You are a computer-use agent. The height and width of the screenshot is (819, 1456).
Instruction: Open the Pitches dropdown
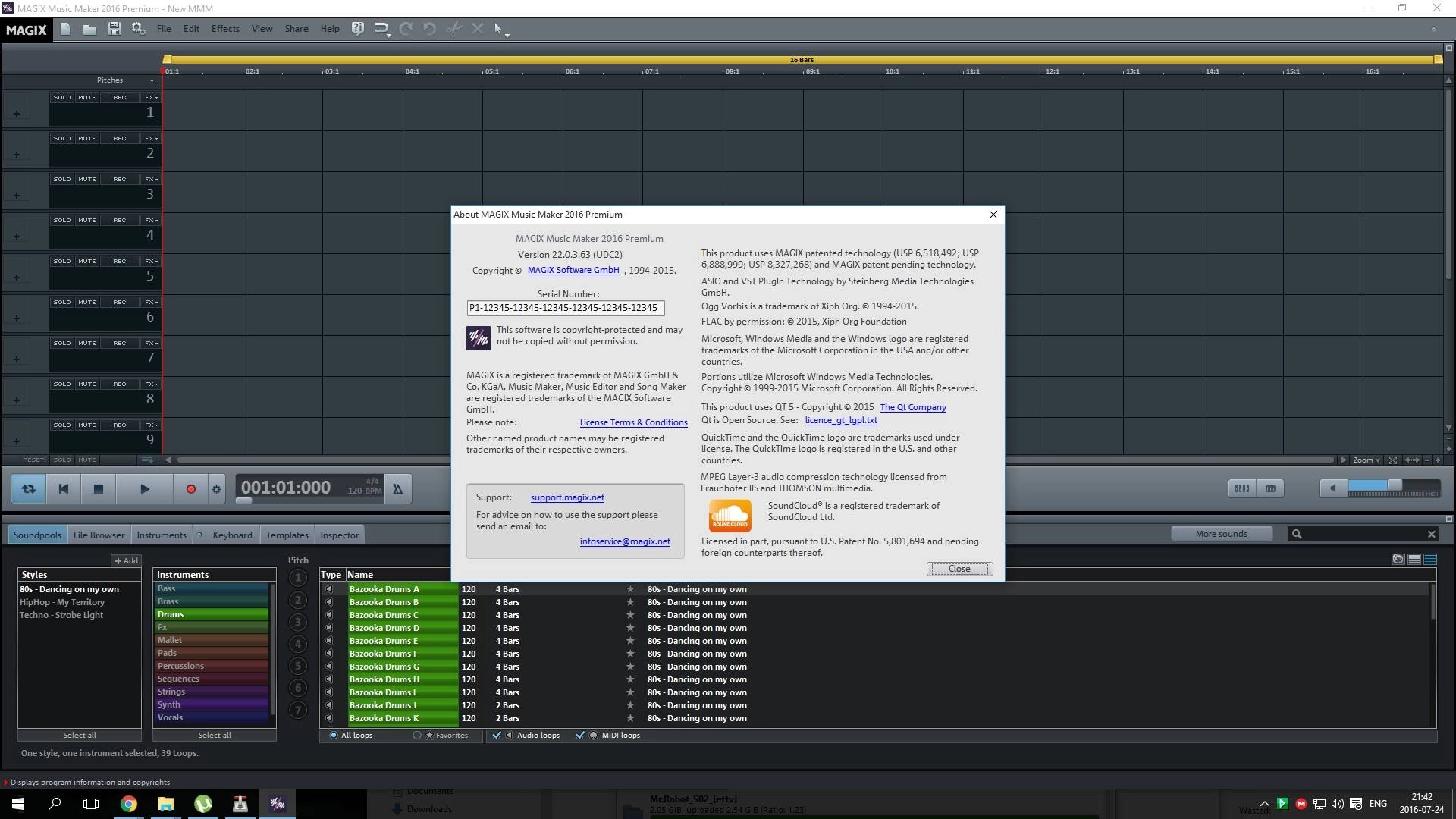coord(152,80)
